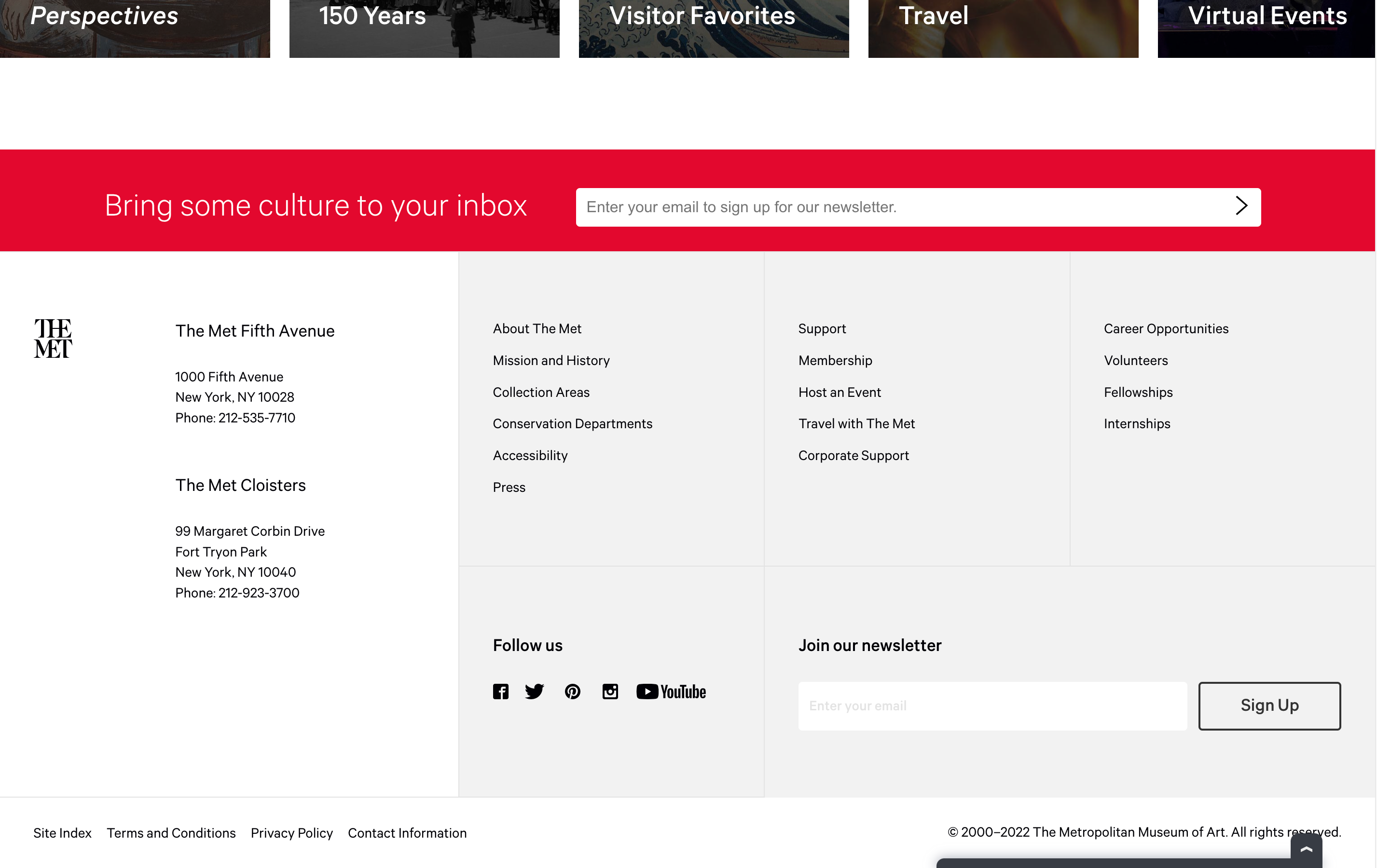1377x868 pixels.
Task: Expand the dark chat widget chevron
Action: [x=1306, y=849]
